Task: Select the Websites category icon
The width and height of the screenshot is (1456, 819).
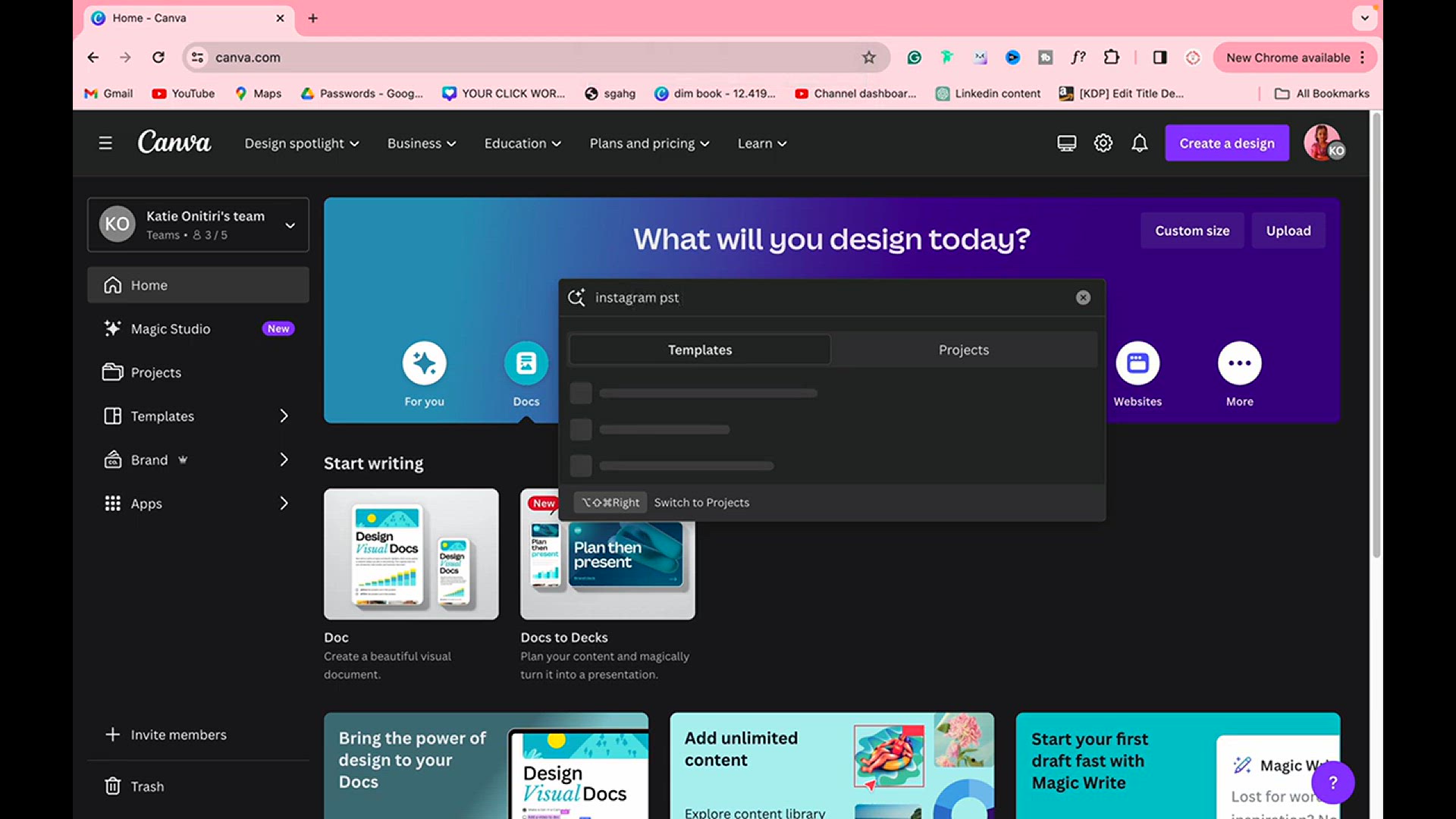Action: point(1137,363)
